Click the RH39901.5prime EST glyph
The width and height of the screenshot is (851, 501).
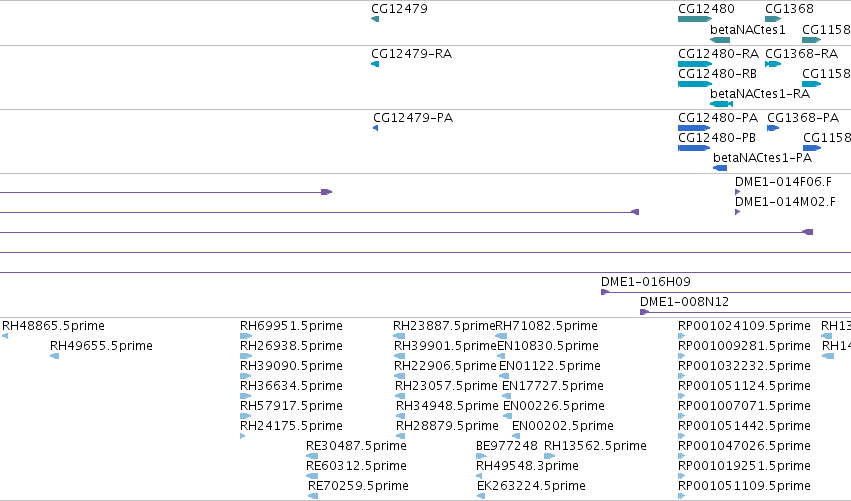tap(399, 356)
